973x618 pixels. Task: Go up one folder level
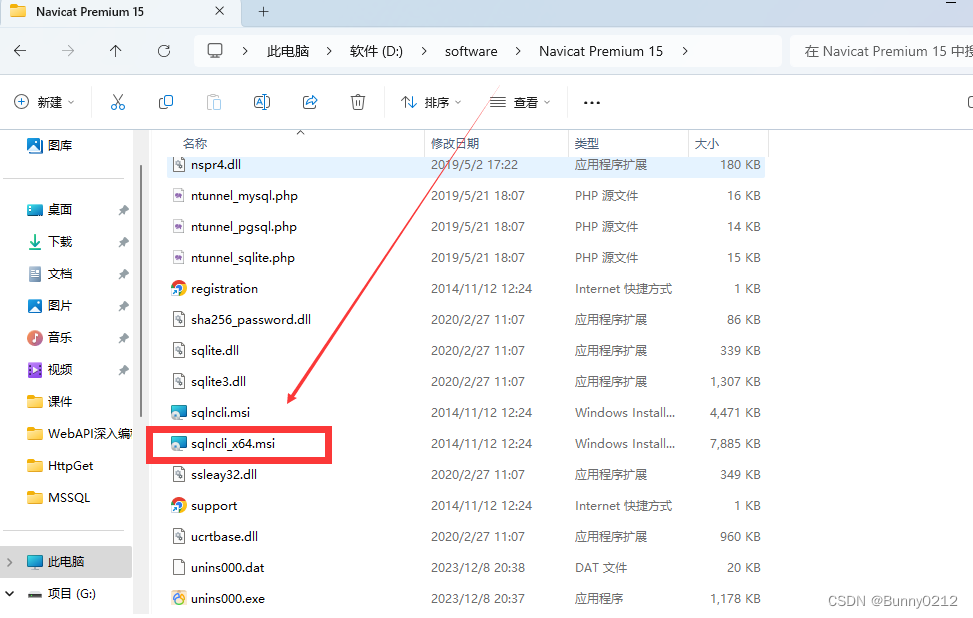115,51
